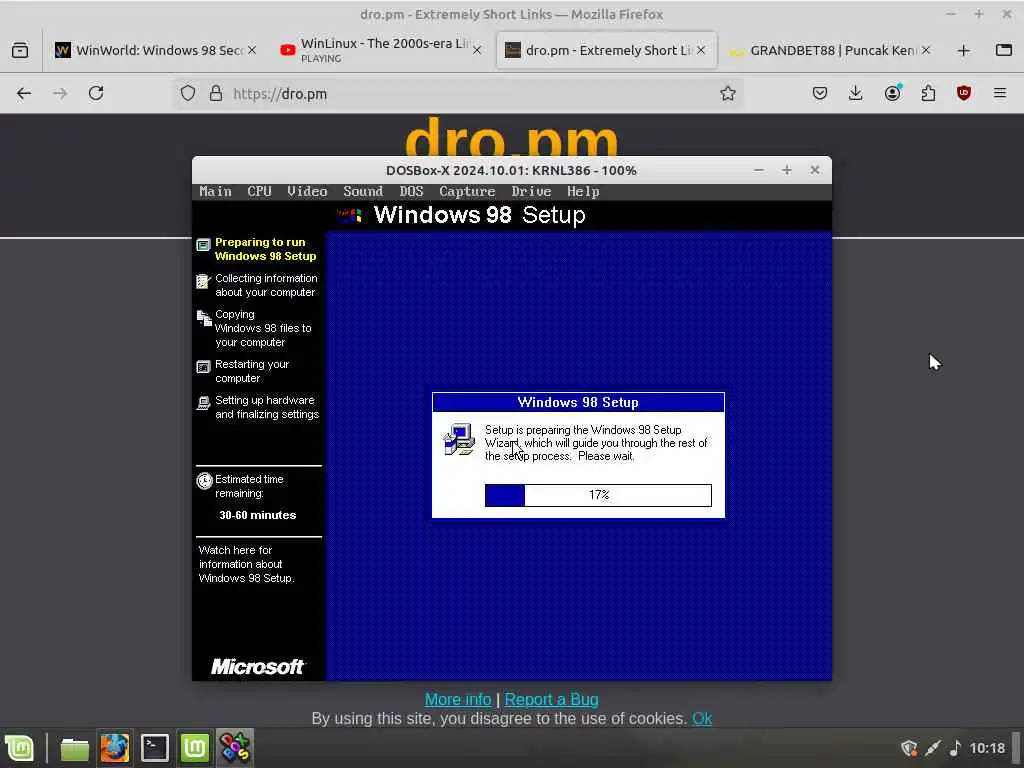Bookmark this page with the star
1024x768 pixels.
click(728, 93)
